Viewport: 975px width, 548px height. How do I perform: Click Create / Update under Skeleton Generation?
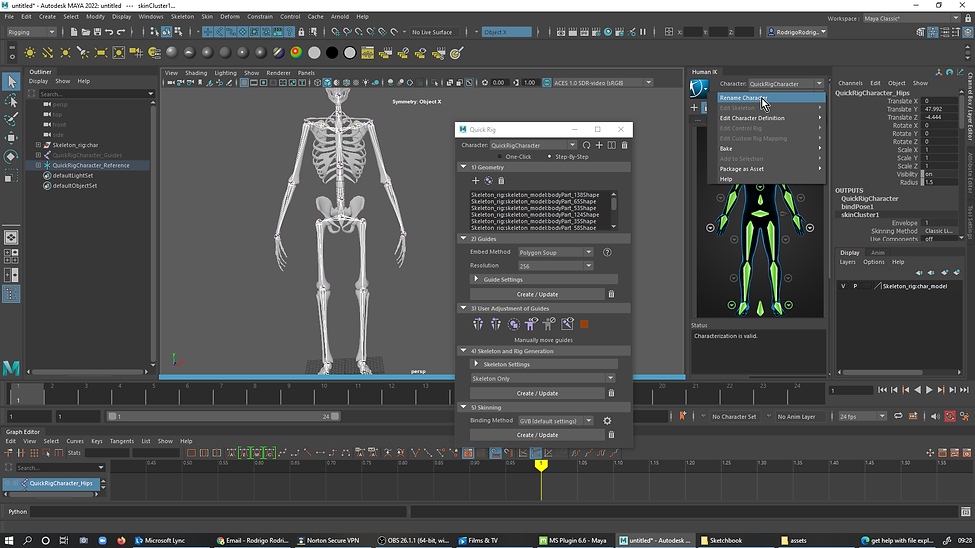coord(537,393)
